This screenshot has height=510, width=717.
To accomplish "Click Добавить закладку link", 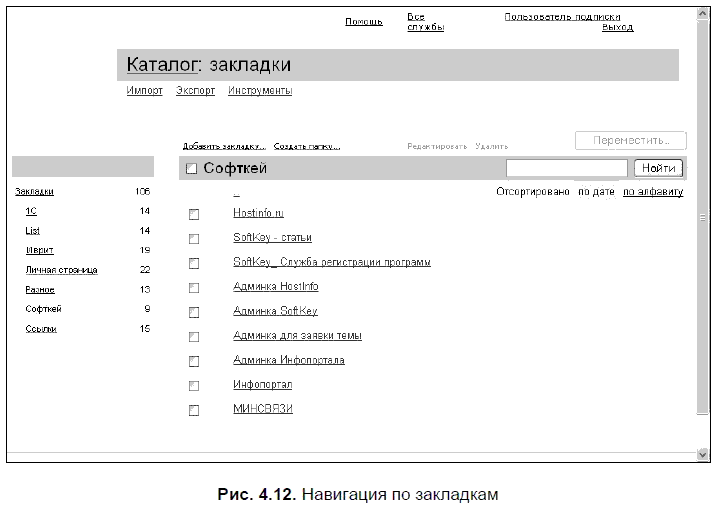I will (224, 146).
